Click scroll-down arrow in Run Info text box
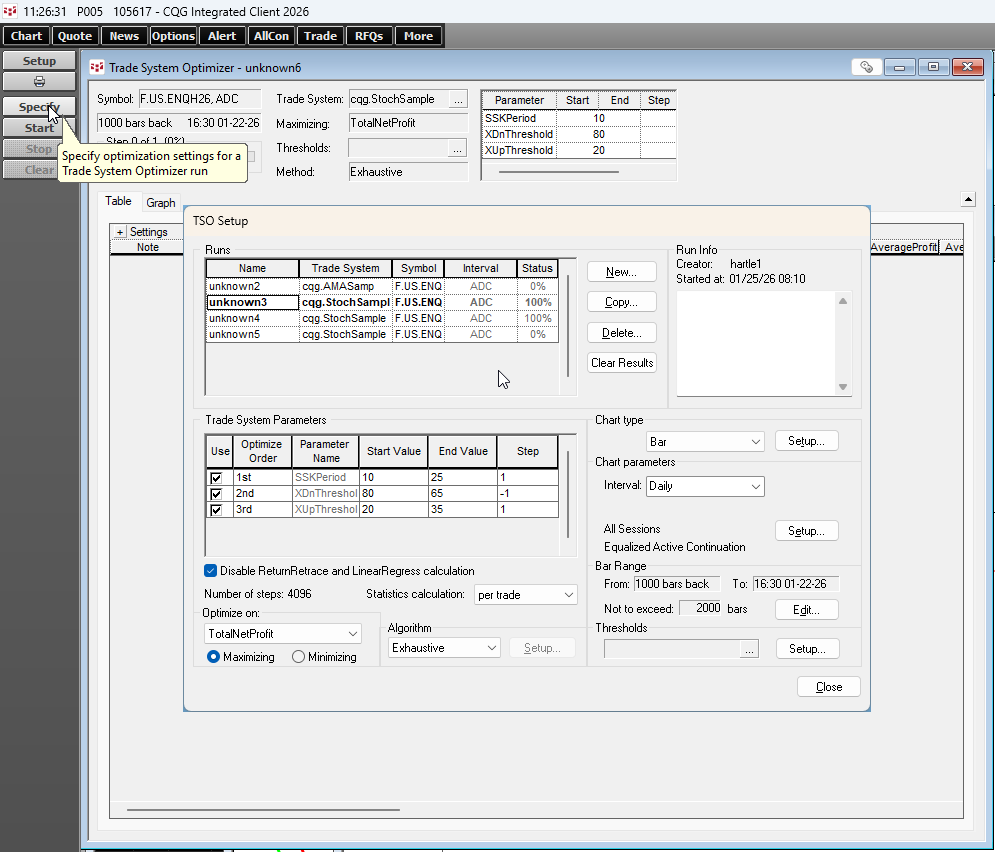Image resolution: width=995 pixels, height=852 pixels. point(843,387)
